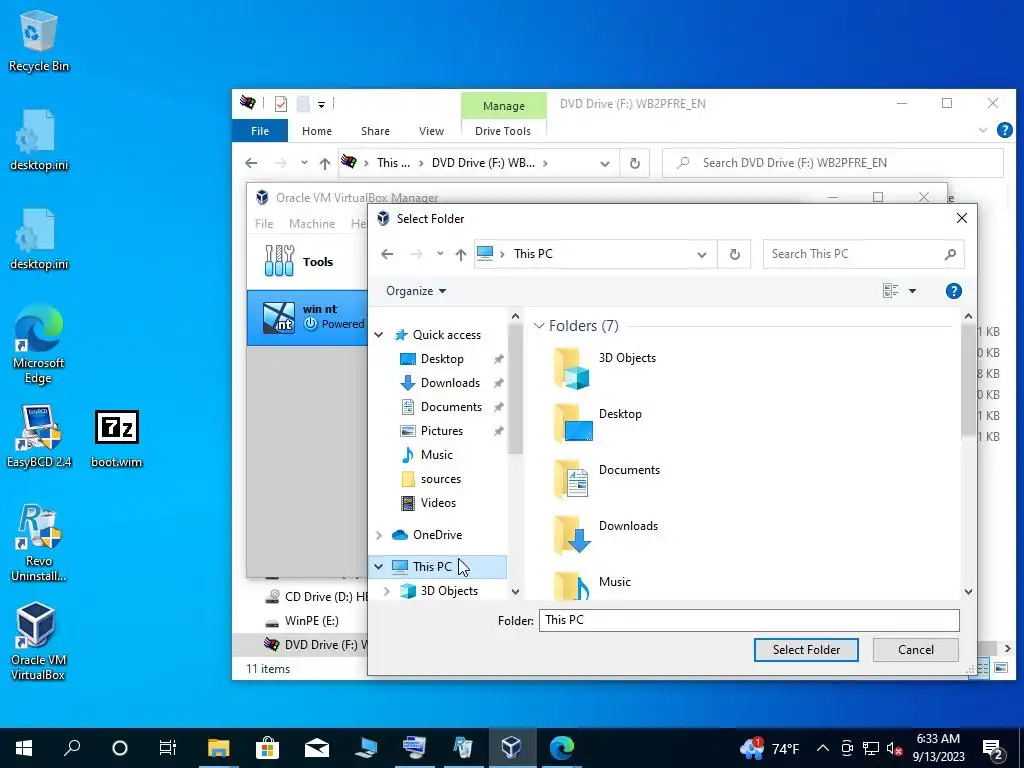The width and height of the screenshot is (1024, 768).
Task: Go up one level in Select Folder dialog
Action: coord(460,254)
